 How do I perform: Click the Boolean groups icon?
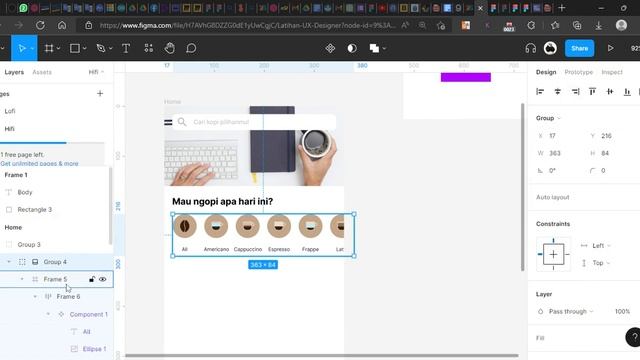(x=374, y=49)
